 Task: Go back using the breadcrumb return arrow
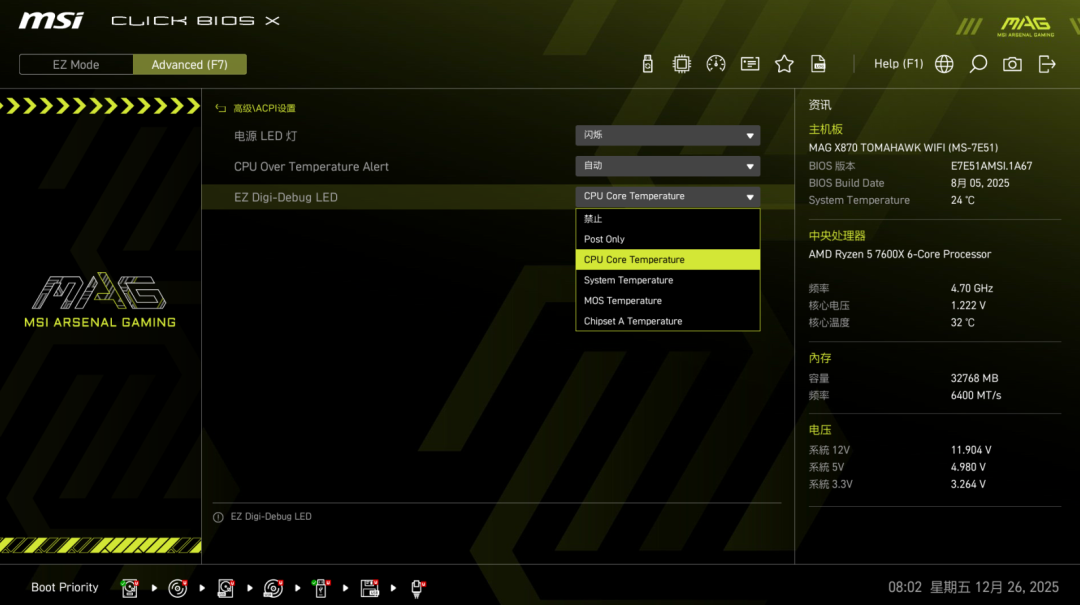(220, 108)
